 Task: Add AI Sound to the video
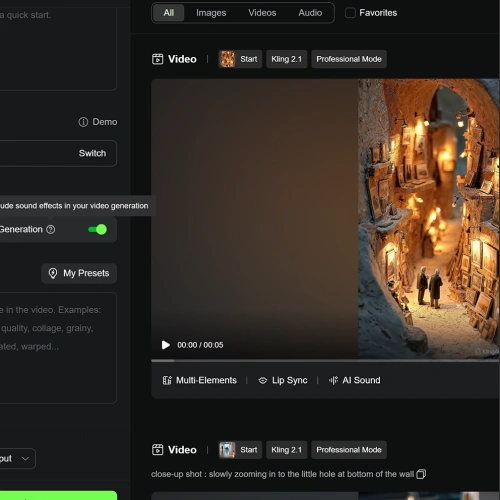pyautogui.click(x=355, y=380)
